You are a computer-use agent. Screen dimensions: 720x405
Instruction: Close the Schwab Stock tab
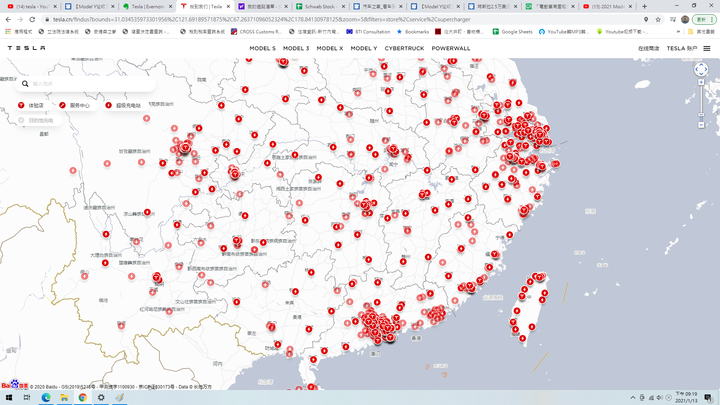[x=343, y=6]
